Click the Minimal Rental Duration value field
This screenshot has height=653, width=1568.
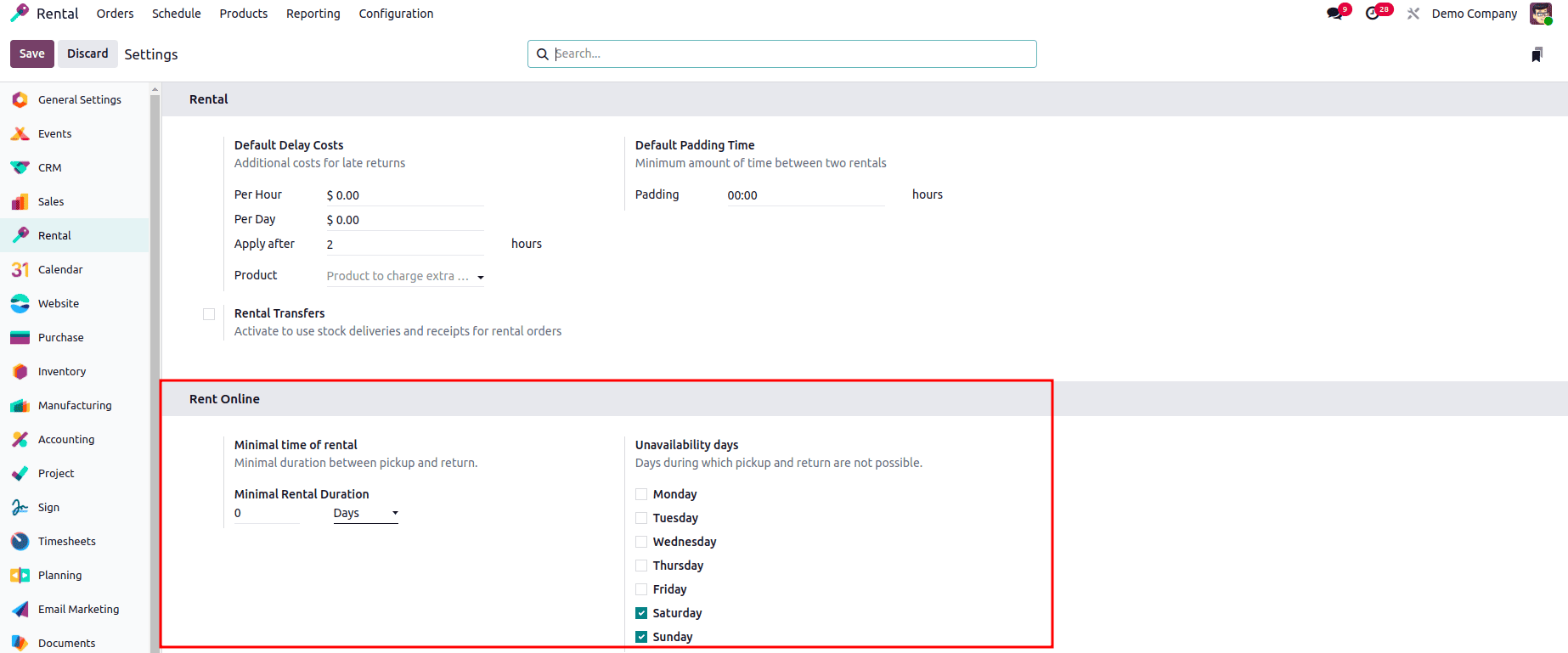[x=267, y=513]
